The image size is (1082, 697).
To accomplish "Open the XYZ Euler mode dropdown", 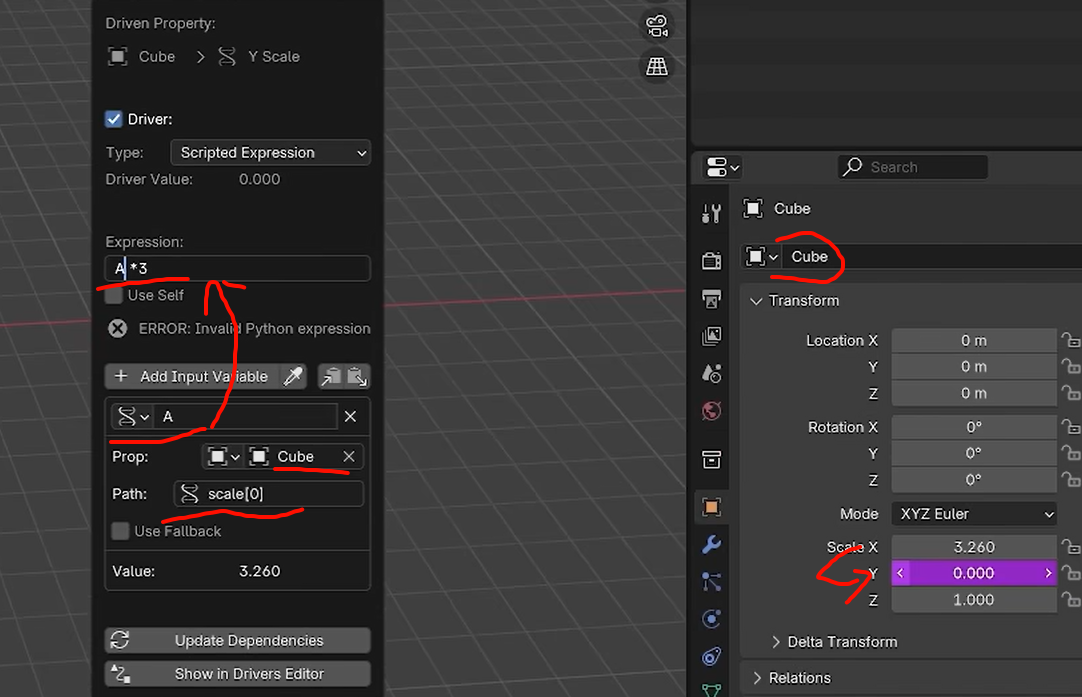I will (x=974, y=514).
